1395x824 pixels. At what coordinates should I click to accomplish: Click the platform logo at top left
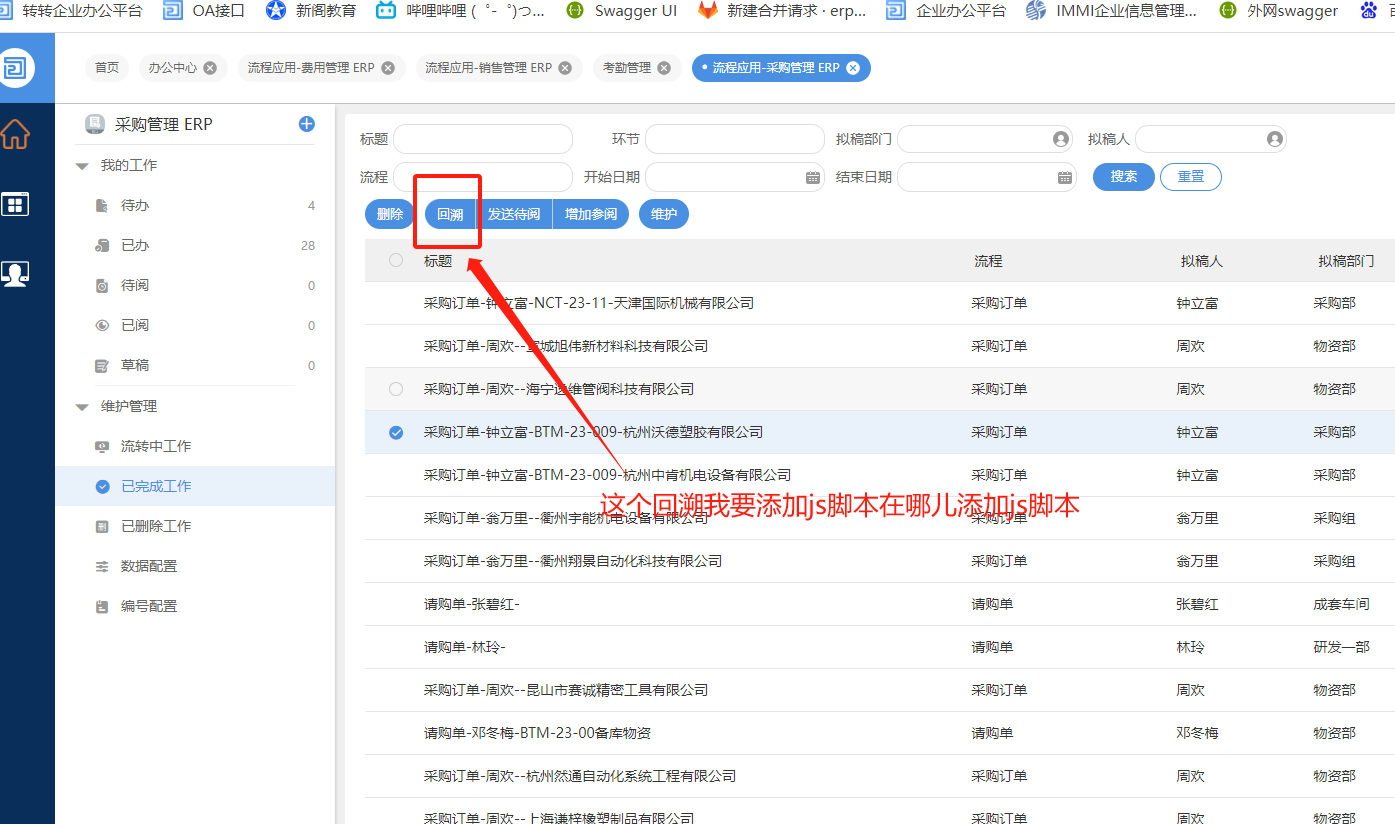click(x=15, y=68)
